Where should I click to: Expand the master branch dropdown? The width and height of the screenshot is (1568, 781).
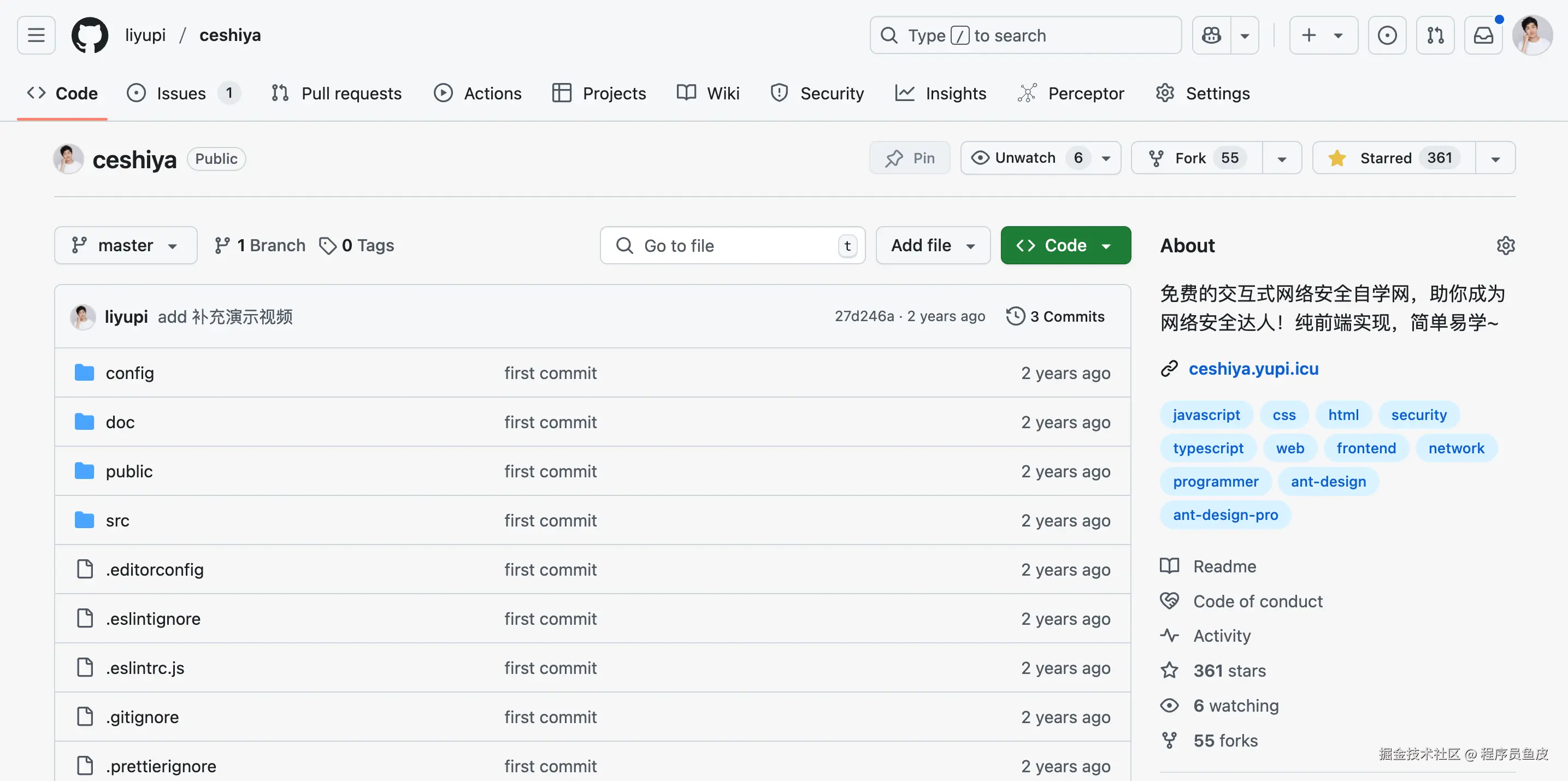click(126, 246)
